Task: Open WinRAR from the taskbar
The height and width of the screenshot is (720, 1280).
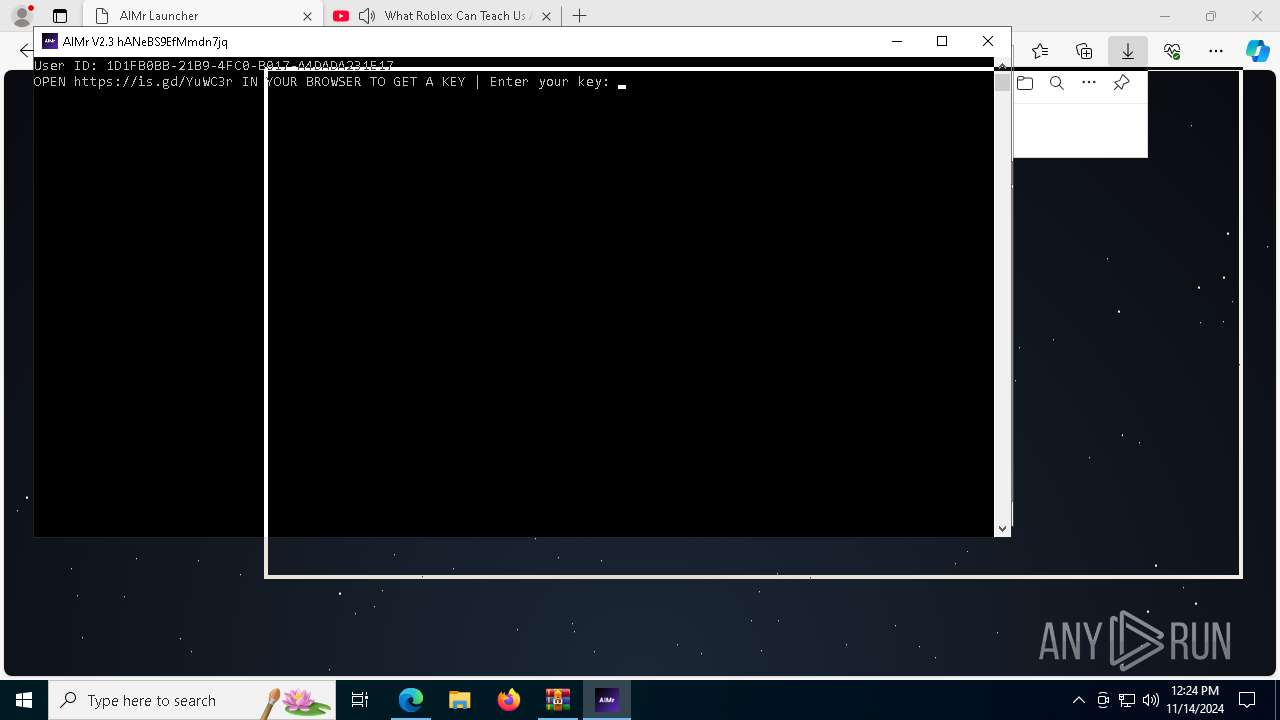Action: click(557, 700)
